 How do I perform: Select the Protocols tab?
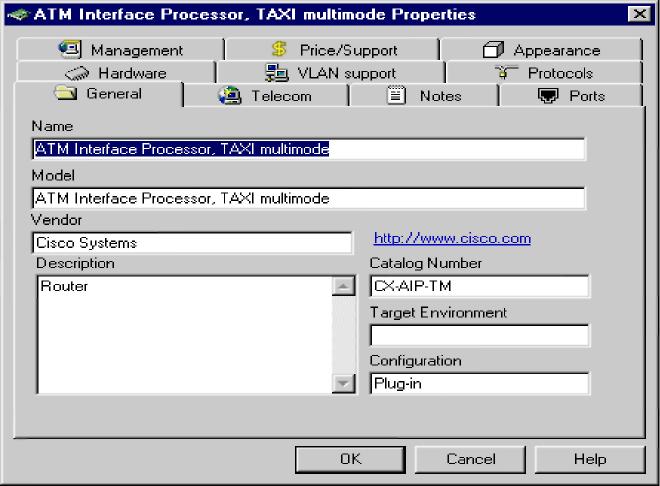pos(544,73)
